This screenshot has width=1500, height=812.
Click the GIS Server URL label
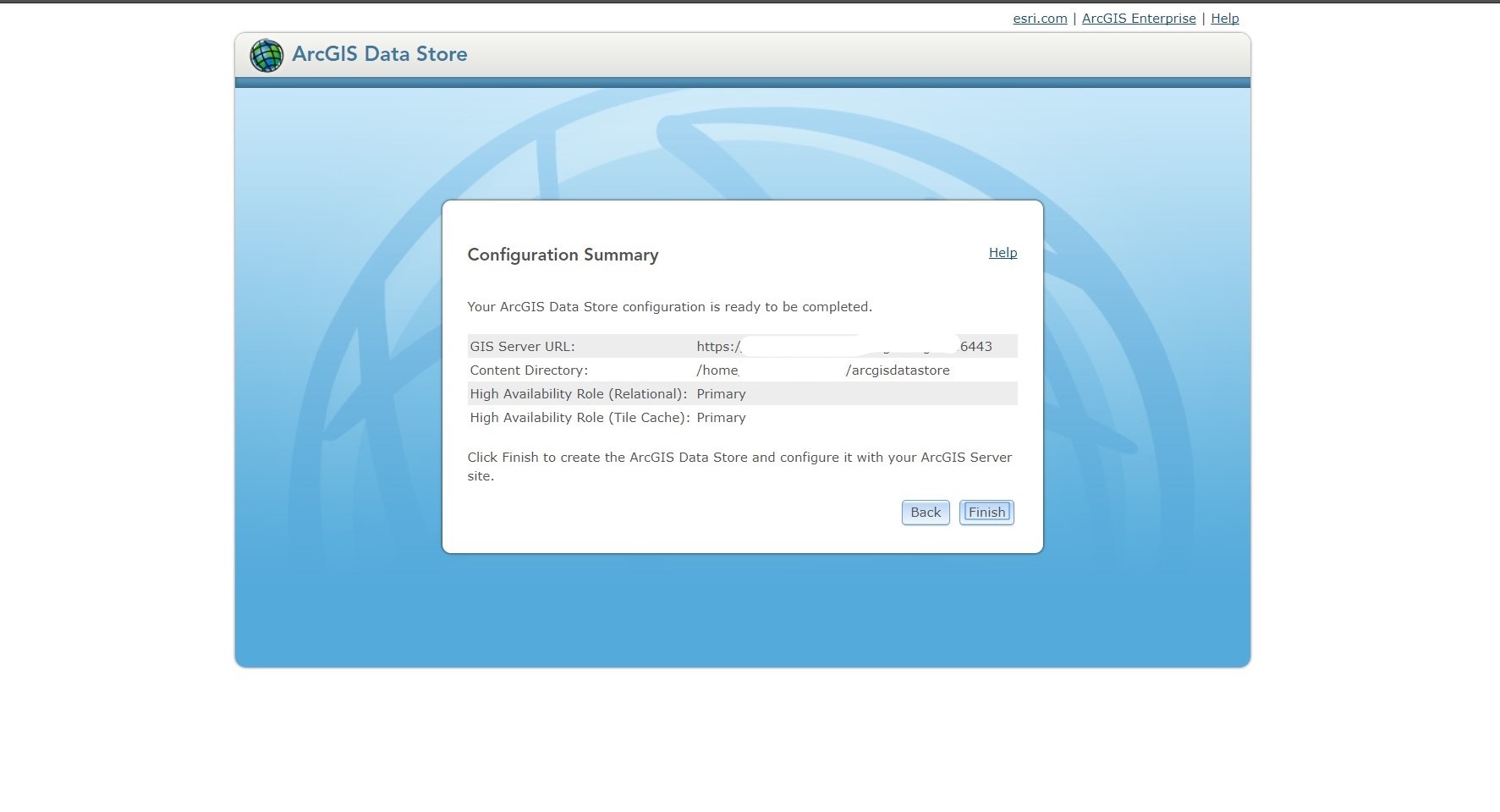click(522, 347)
